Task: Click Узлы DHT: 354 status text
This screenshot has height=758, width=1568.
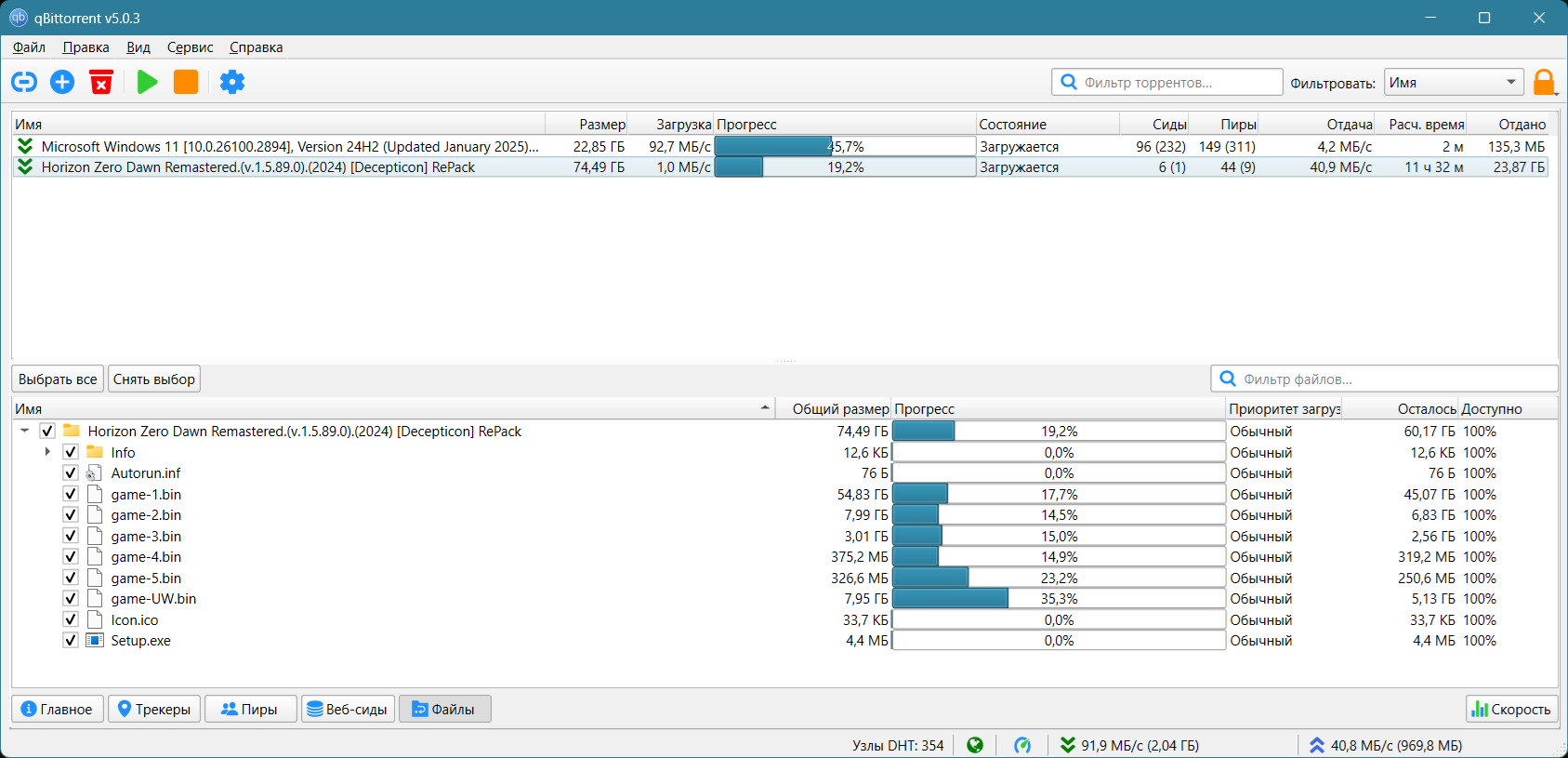Action: click(898, 745)
